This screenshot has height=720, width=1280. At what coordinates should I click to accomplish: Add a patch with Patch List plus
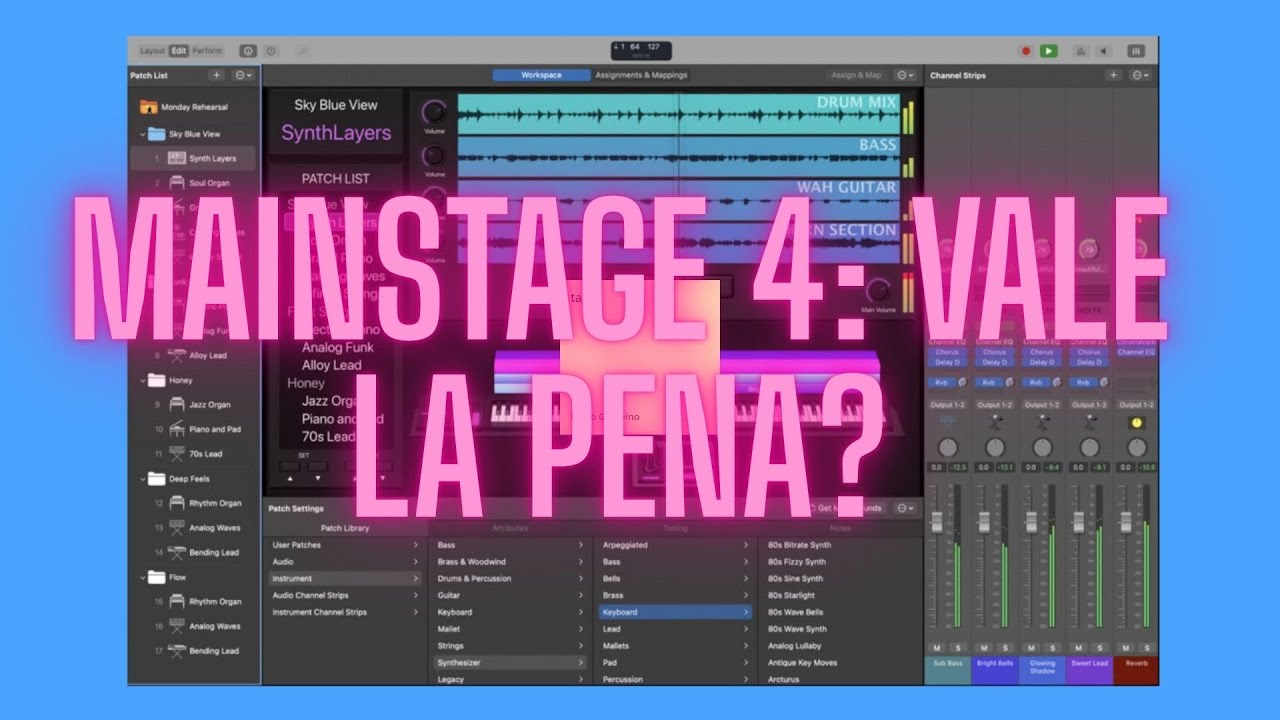coord(216,75)
